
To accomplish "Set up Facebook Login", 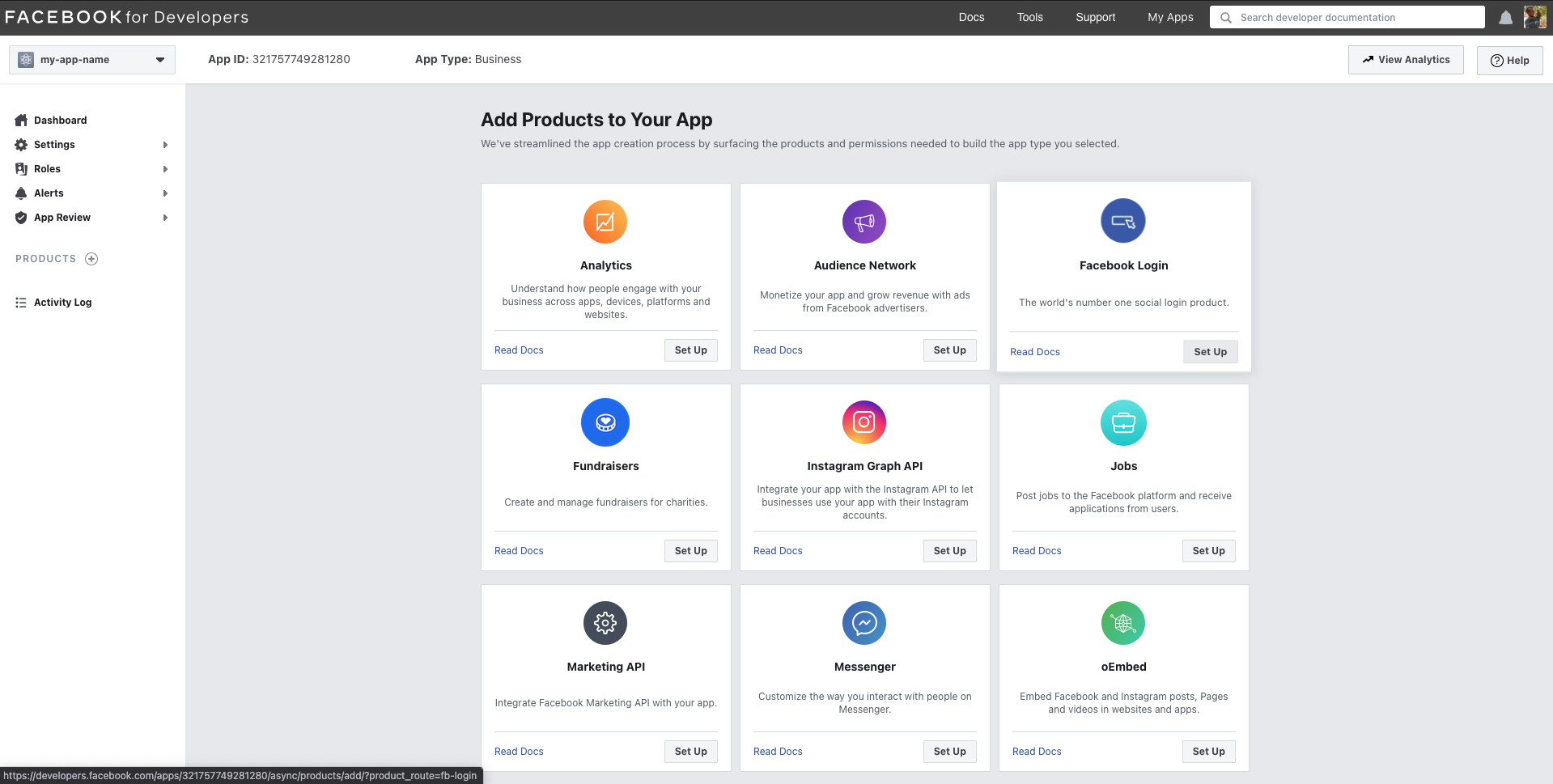I will pos(1211,352).
